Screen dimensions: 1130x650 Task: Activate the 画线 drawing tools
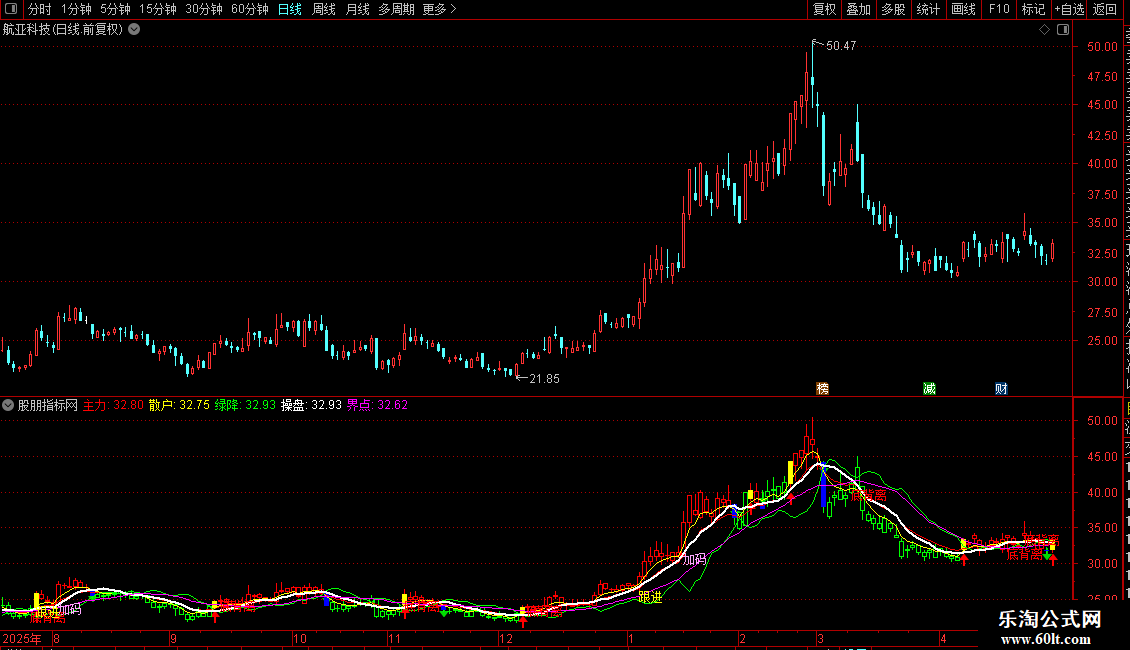click(963, 9)
